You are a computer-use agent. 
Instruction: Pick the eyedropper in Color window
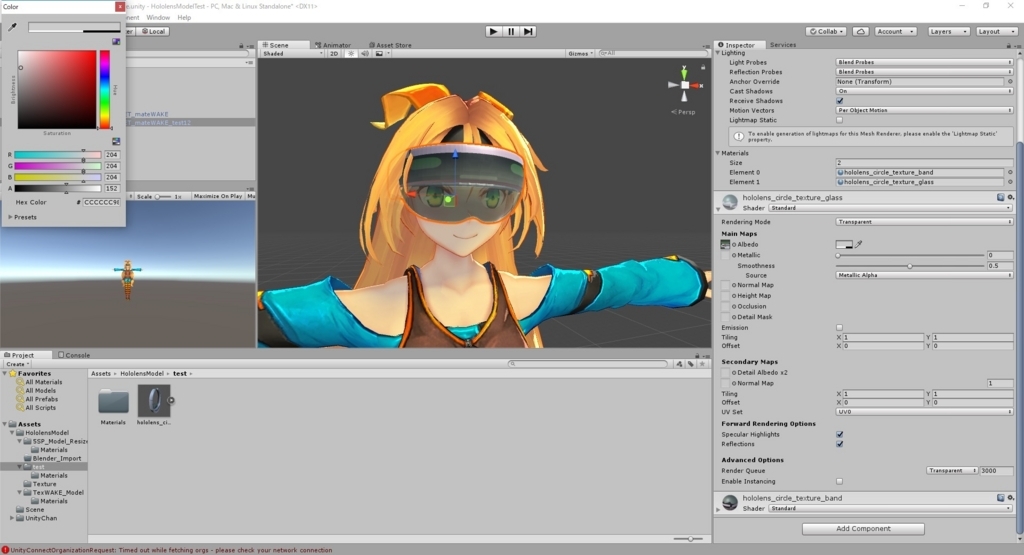pyautogui.click(x=12, y=27)
